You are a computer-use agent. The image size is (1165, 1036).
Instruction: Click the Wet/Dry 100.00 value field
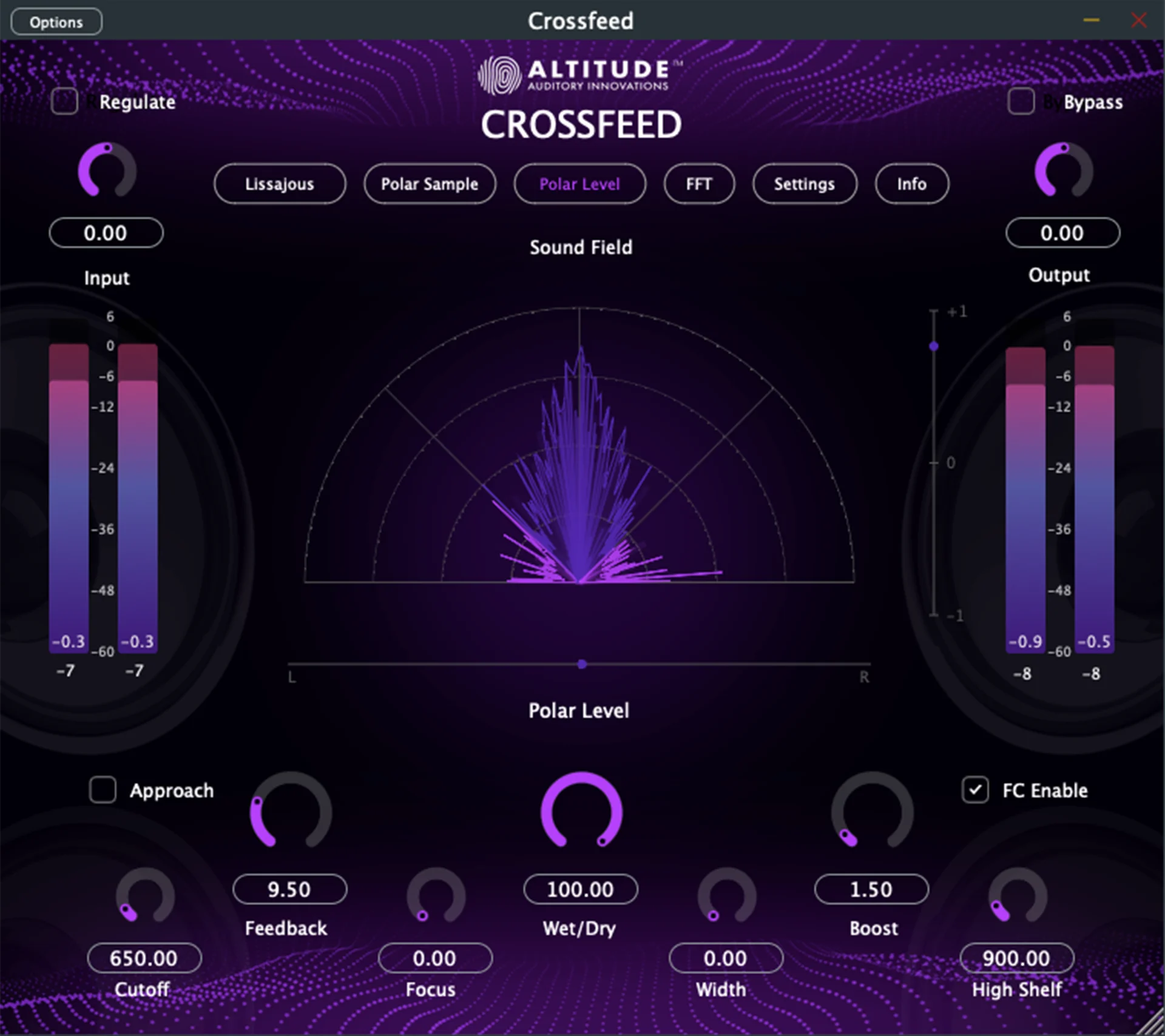pyautogui.click(x=581, y=889)
